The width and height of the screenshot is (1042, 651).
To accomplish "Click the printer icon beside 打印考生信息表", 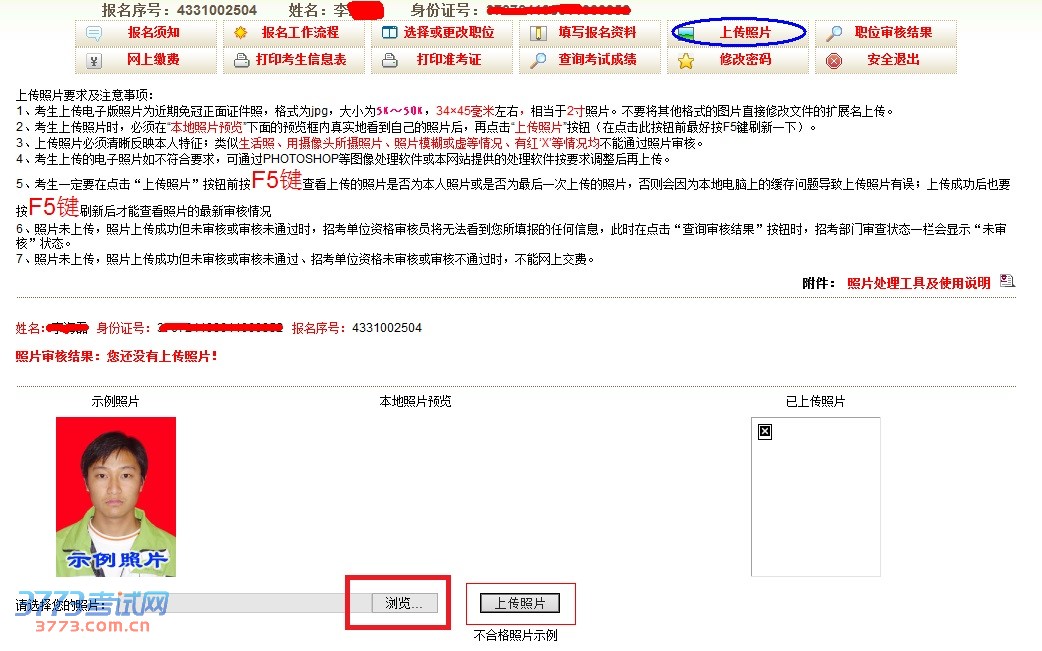I will (241, 60).
